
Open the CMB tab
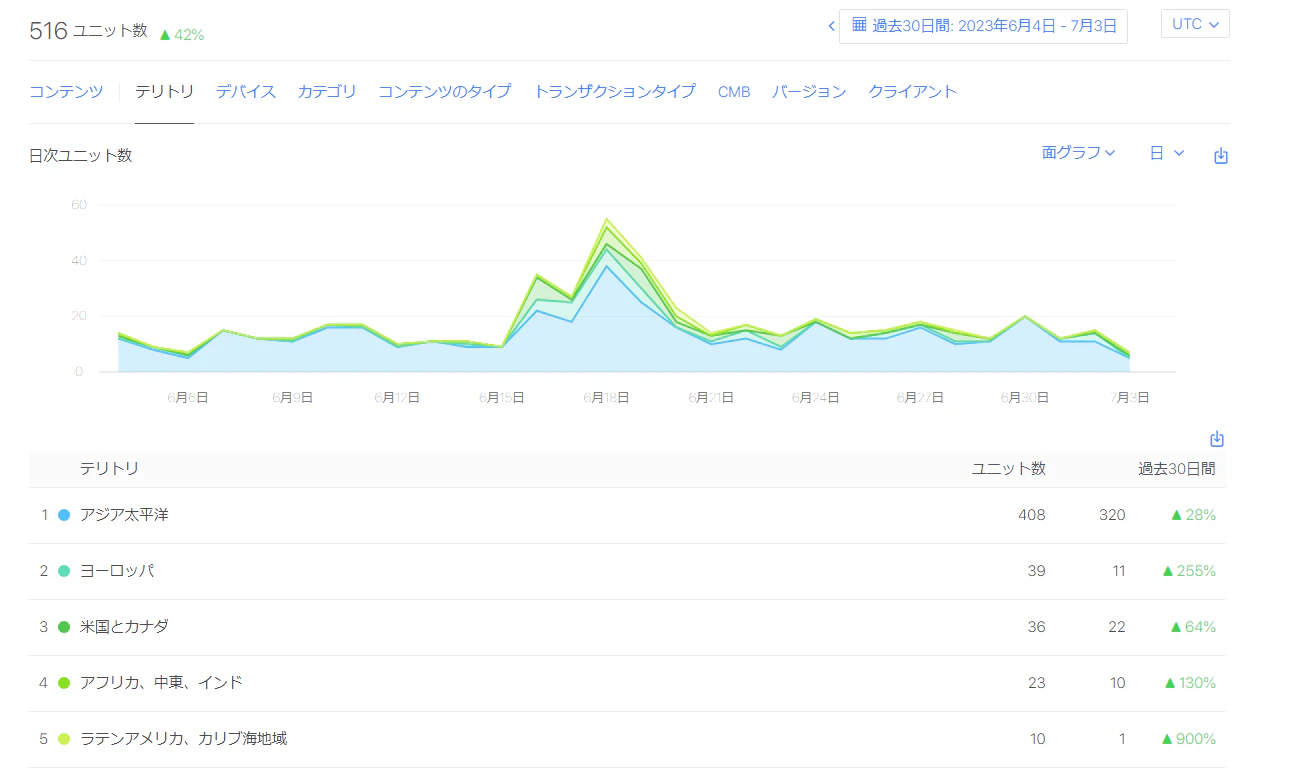pos(734,91)
